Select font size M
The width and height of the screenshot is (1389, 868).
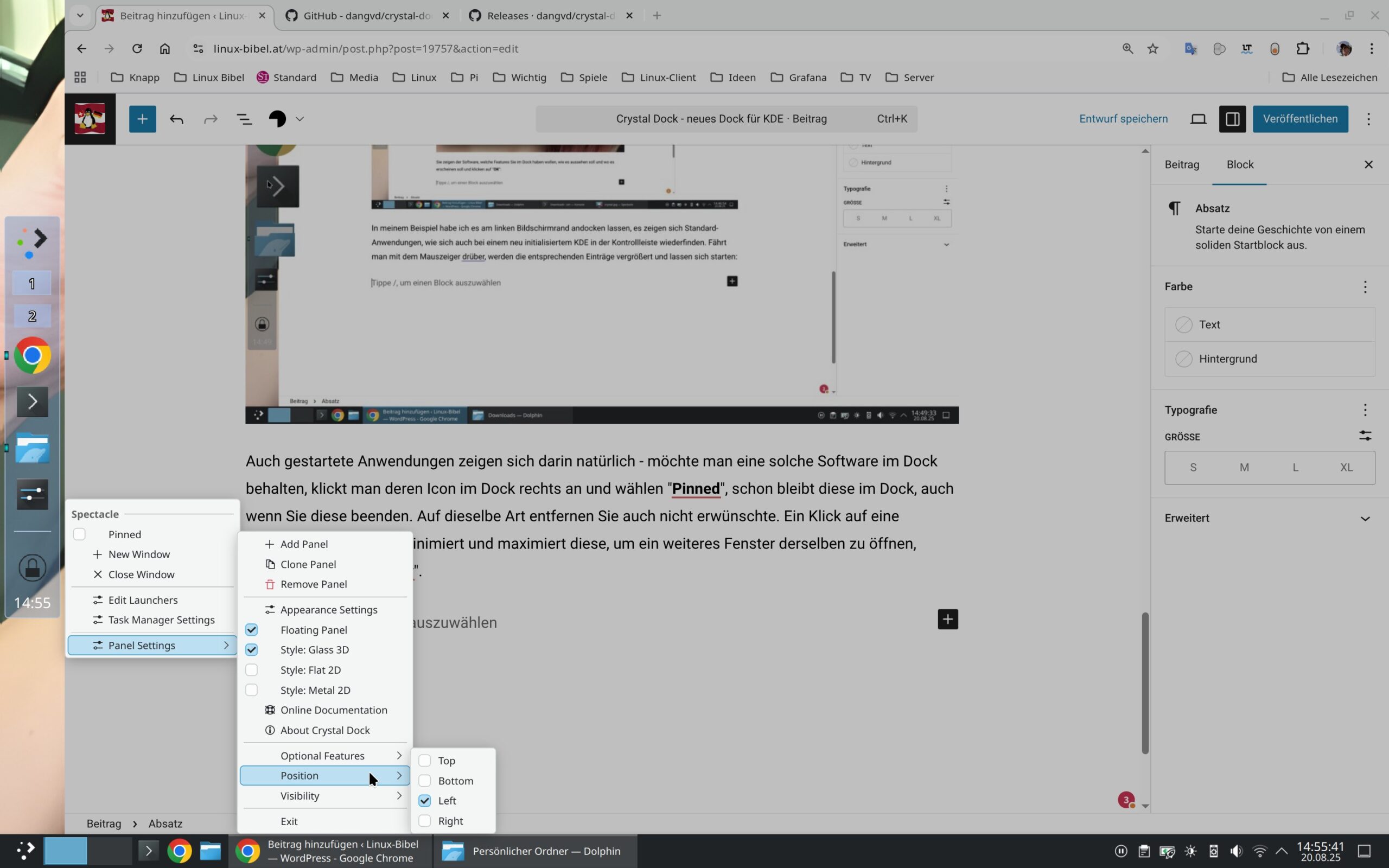[x=1244, y=467]
